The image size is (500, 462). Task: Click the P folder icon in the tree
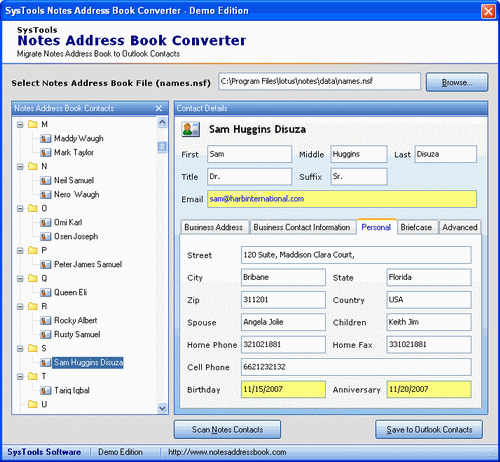[x=33, y=250]
